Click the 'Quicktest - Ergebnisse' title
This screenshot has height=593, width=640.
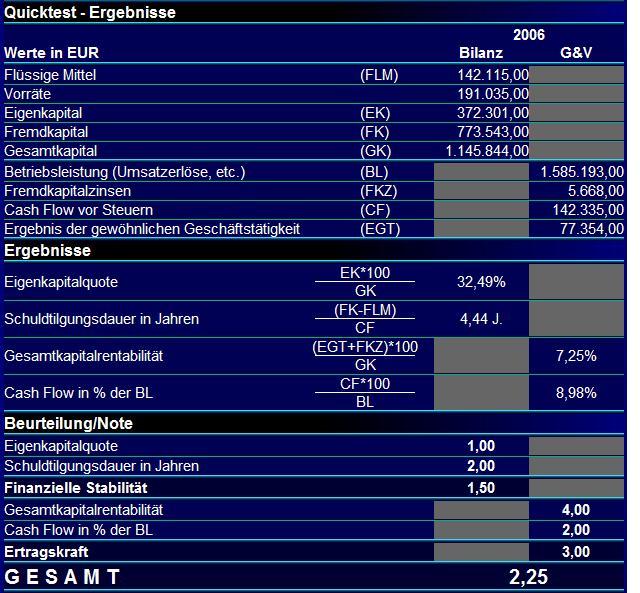(x=90, y=13)
